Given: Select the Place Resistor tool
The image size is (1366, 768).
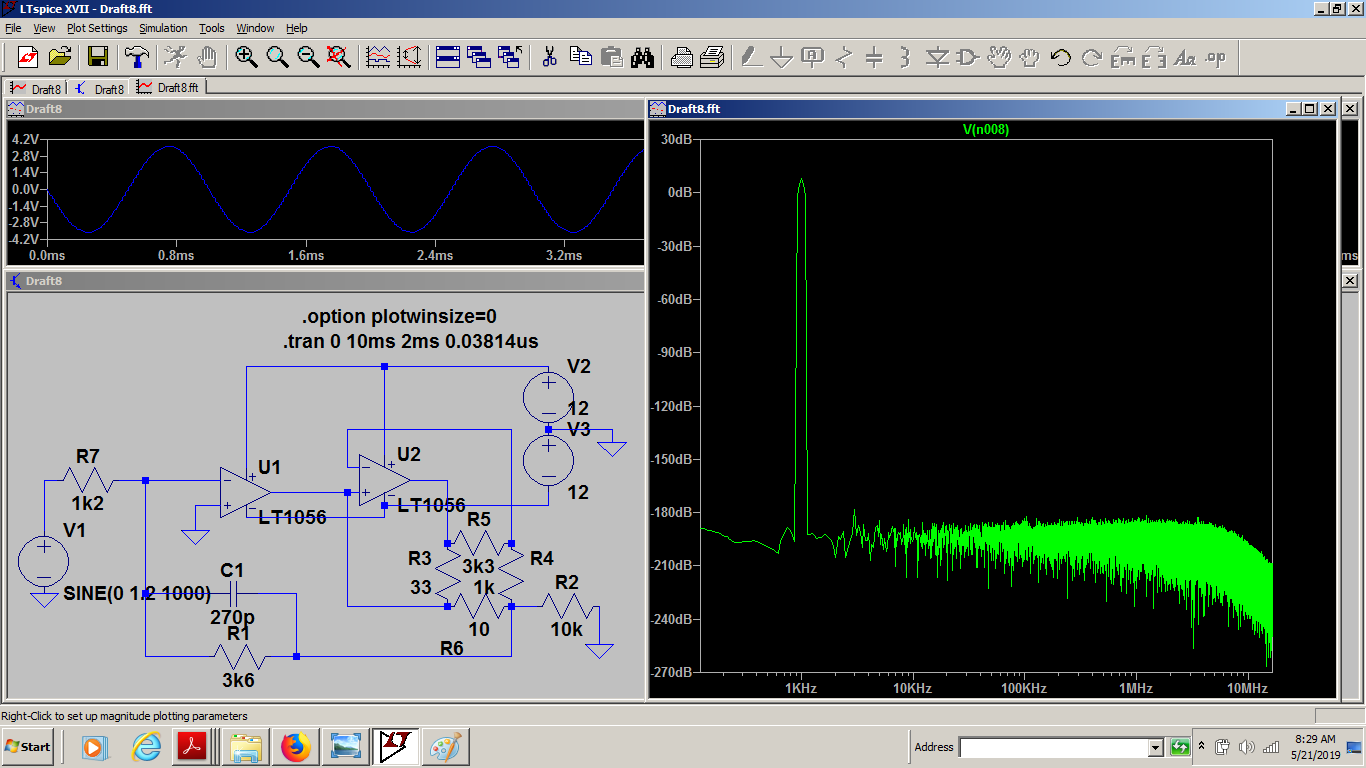Looking at the screenshot, I should point(844,56).
